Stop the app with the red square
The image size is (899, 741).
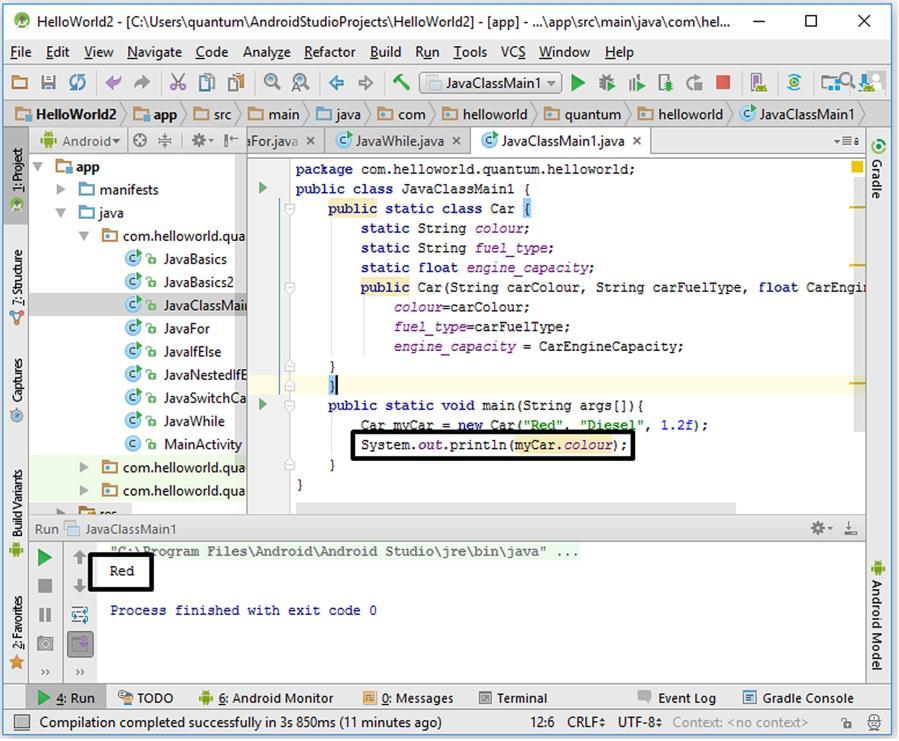point(723,83)
